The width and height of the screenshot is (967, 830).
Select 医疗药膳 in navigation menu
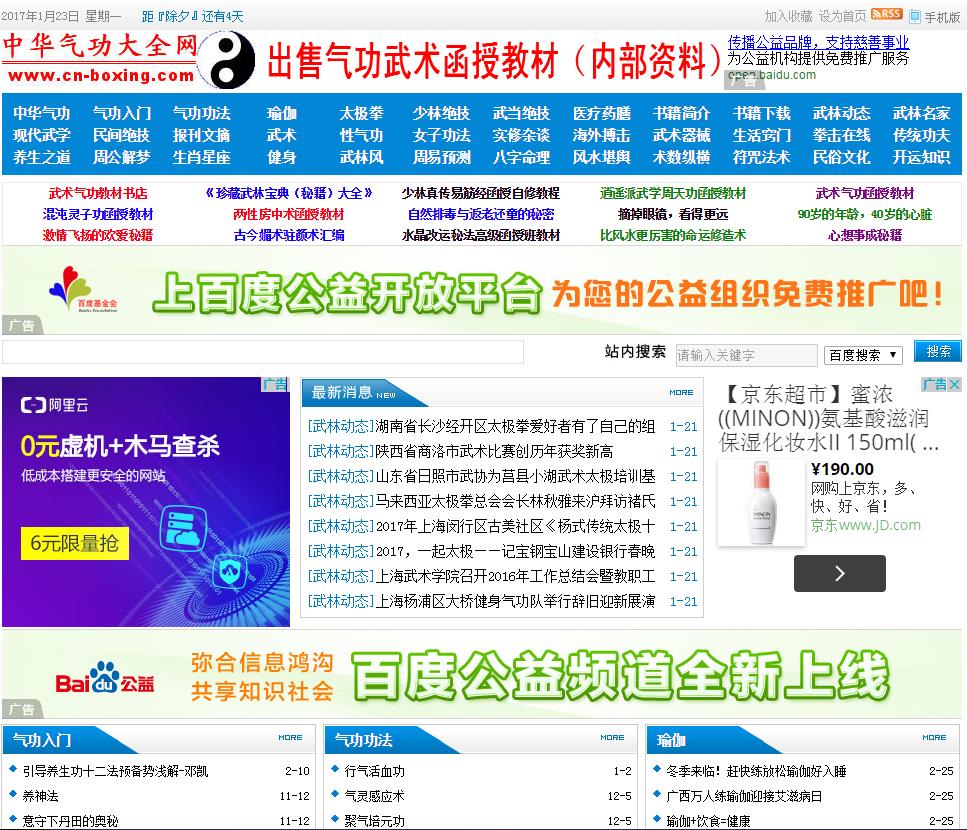[601, 113]
